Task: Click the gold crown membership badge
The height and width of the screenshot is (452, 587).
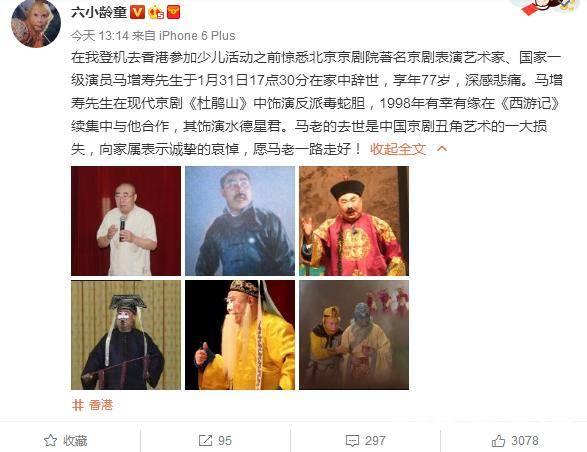Action: point(156,13)
